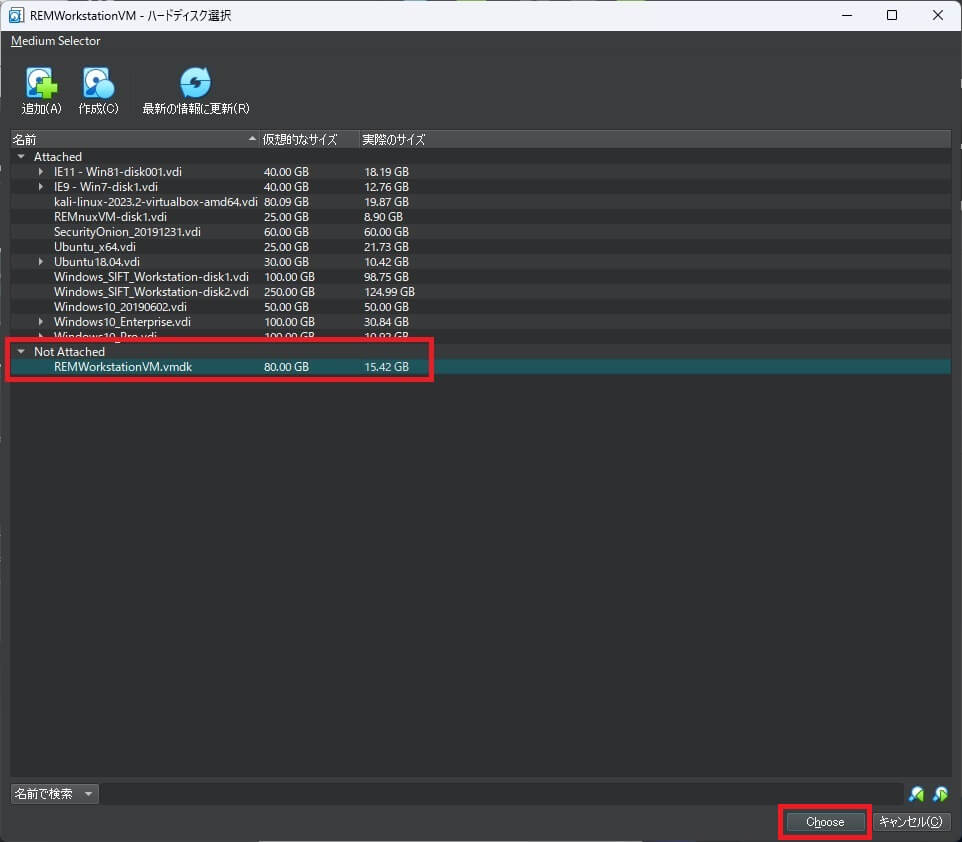Select the IE11 - Win81-disk001.vdi row

480,172
